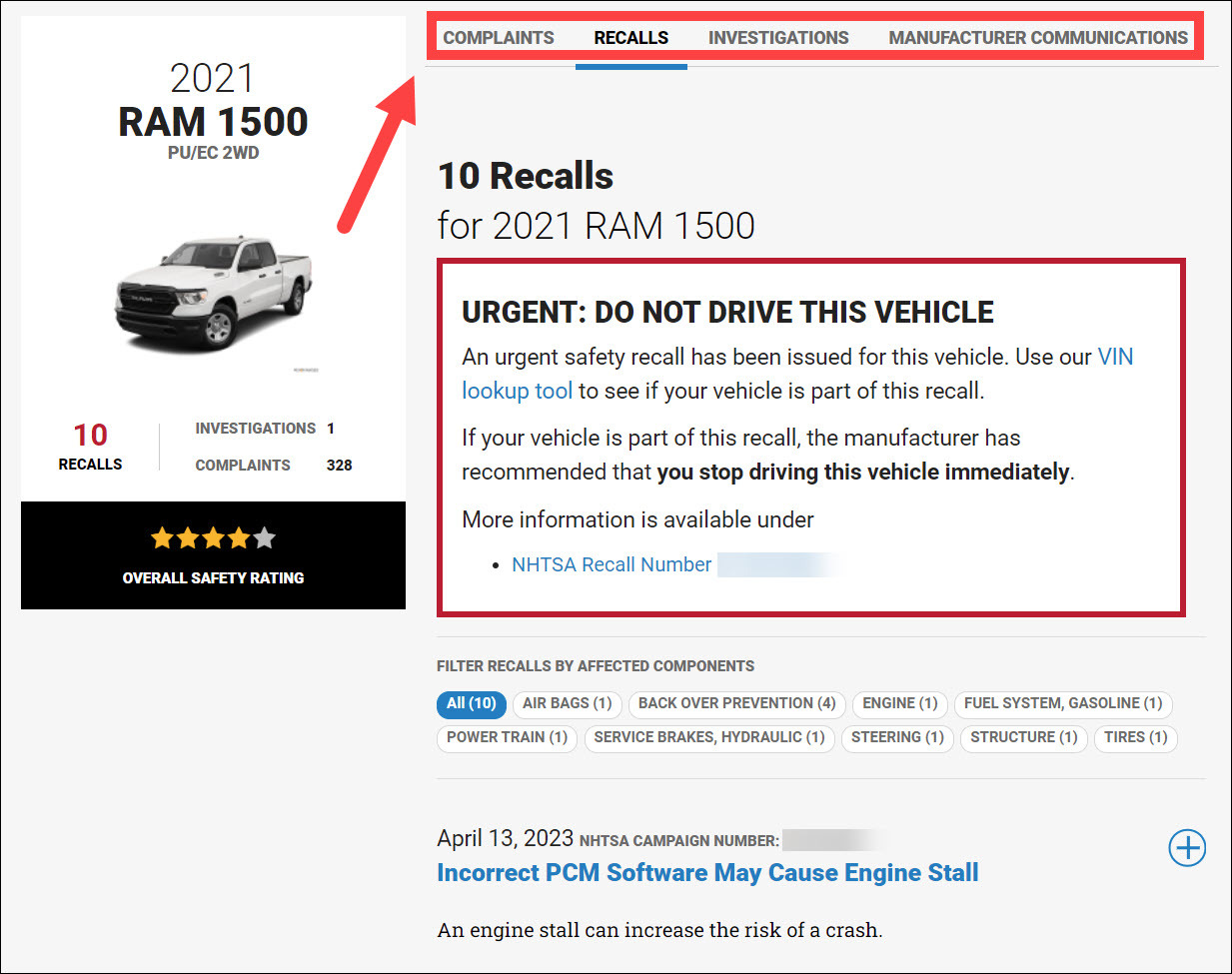The width and height of the screenshot is (1232, 974).
Task: Enable the AIR BAGS filter
Action: click(567, 704)
